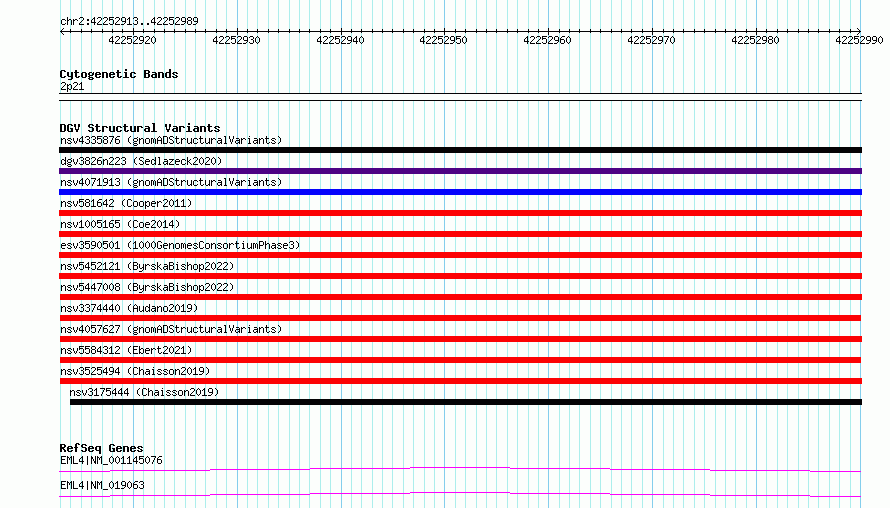Click the red bar for nsv5452121
890x508 pixels.
[x=460, y=276]
